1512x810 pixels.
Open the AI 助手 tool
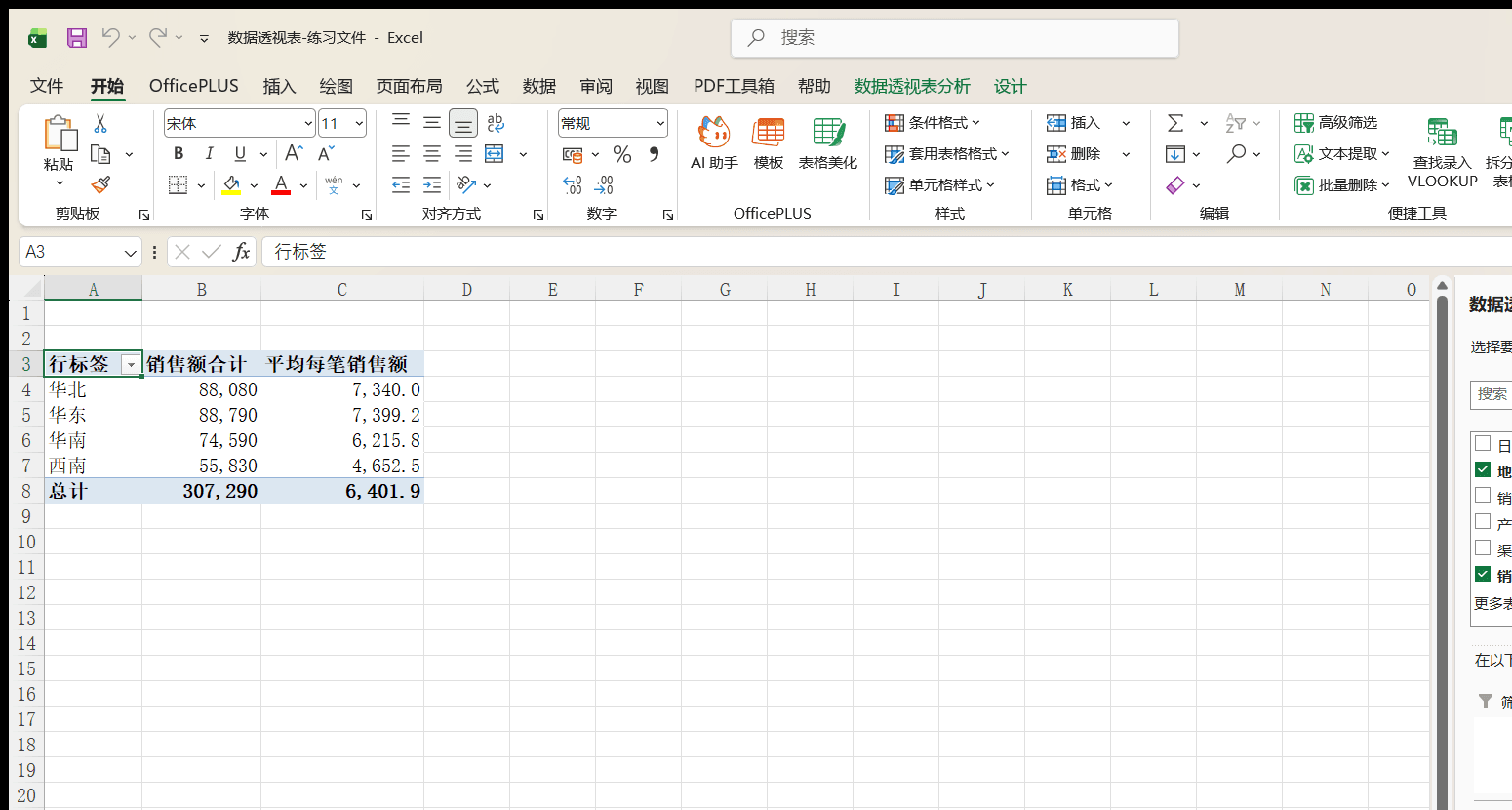(714, 142)
